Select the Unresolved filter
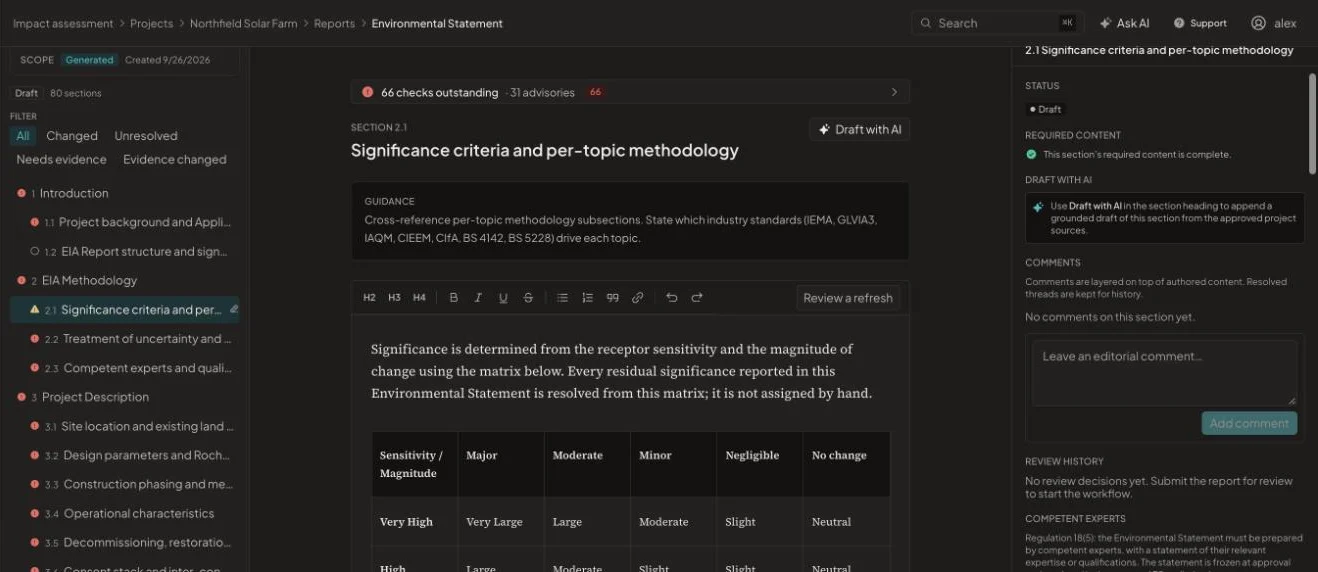This screenshot has height=572, width=1318. (x=146, y=136)
